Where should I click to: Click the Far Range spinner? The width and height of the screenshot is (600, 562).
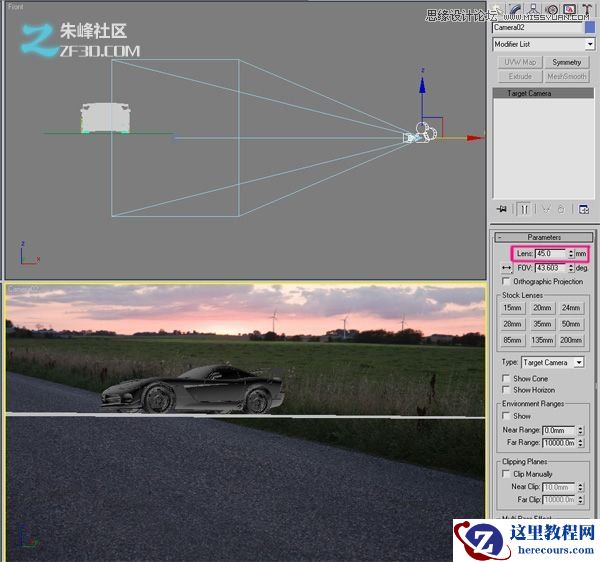pos(580,443)
